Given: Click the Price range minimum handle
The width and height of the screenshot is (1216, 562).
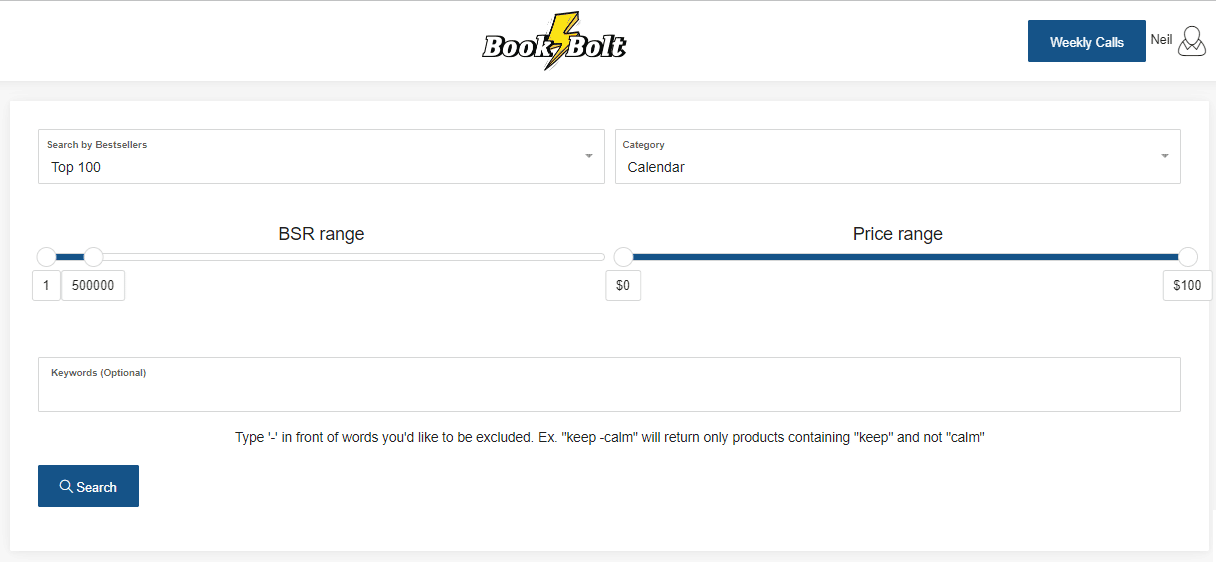Looking at the screenshot, I should coord(623,257).
